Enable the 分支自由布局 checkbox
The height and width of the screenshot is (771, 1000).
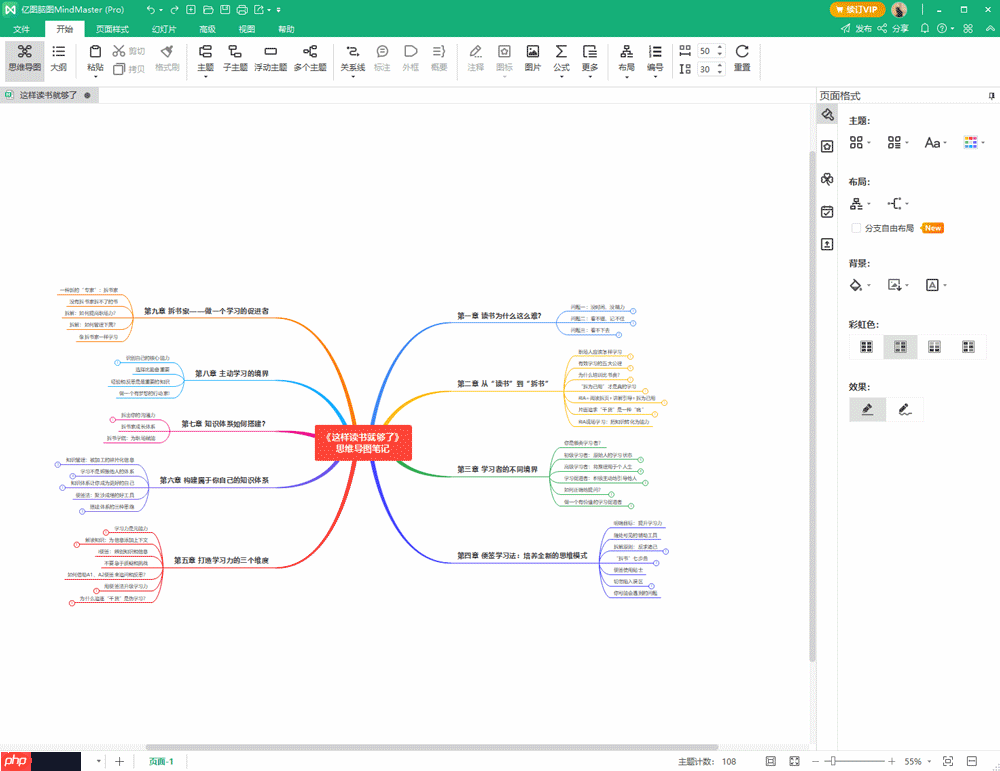[x=856, y=228]
